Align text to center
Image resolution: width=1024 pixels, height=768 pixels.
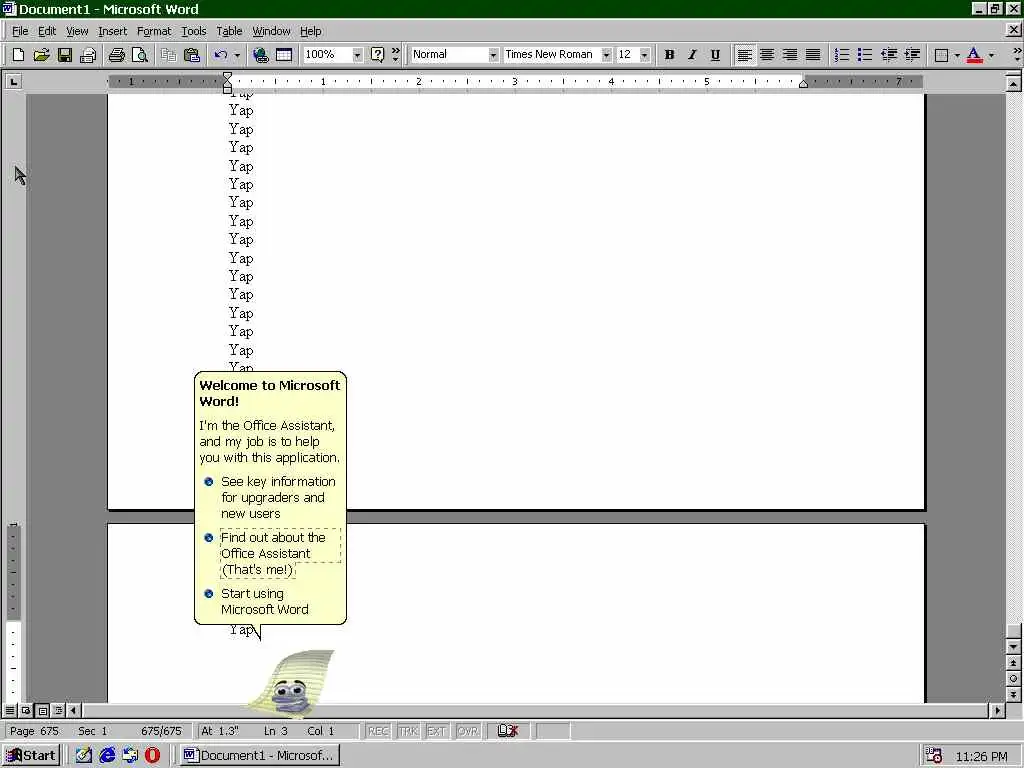point(767,55)
